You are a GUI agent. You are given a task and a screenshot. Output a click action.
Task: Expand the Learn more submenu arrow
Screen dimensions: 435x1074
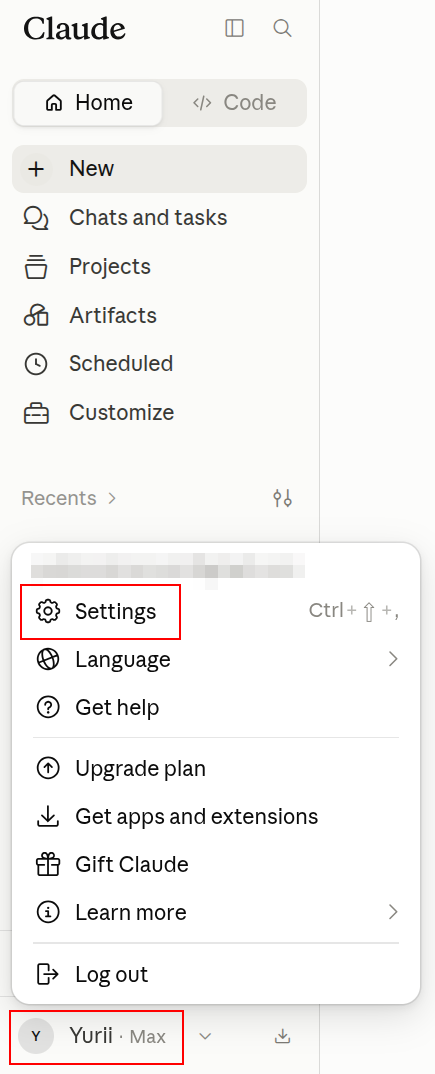pos(393,912)
